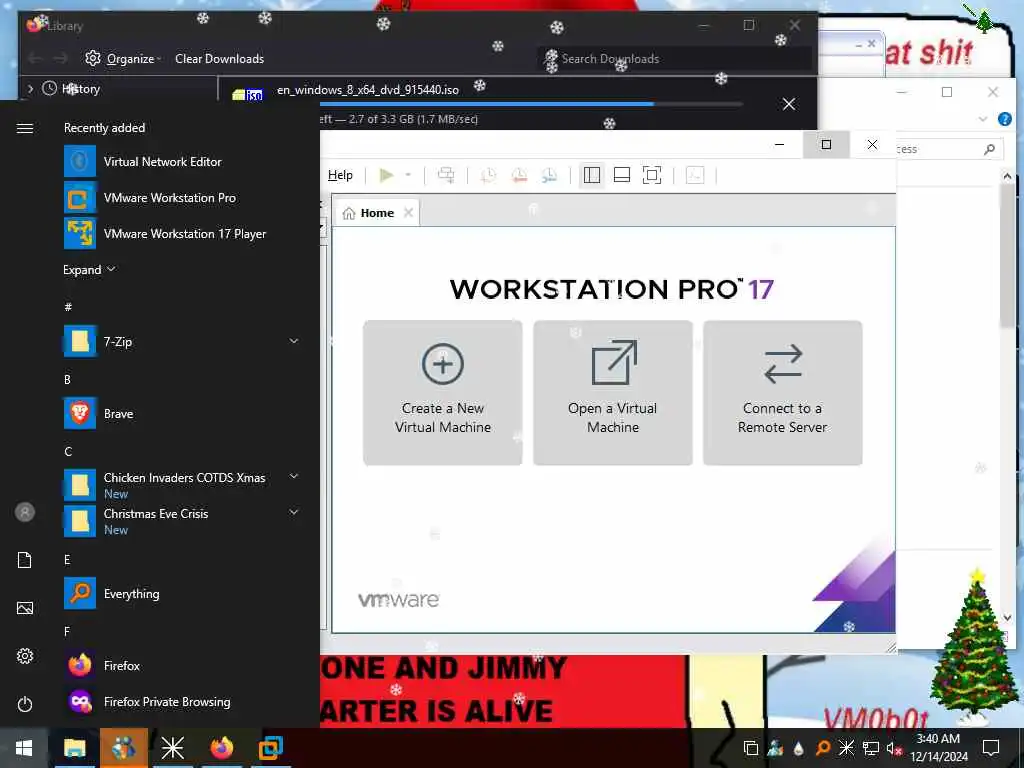Enter full screen mode via toolbar icon
Screen dimensions: 1024x768
(x=652, y=175)
